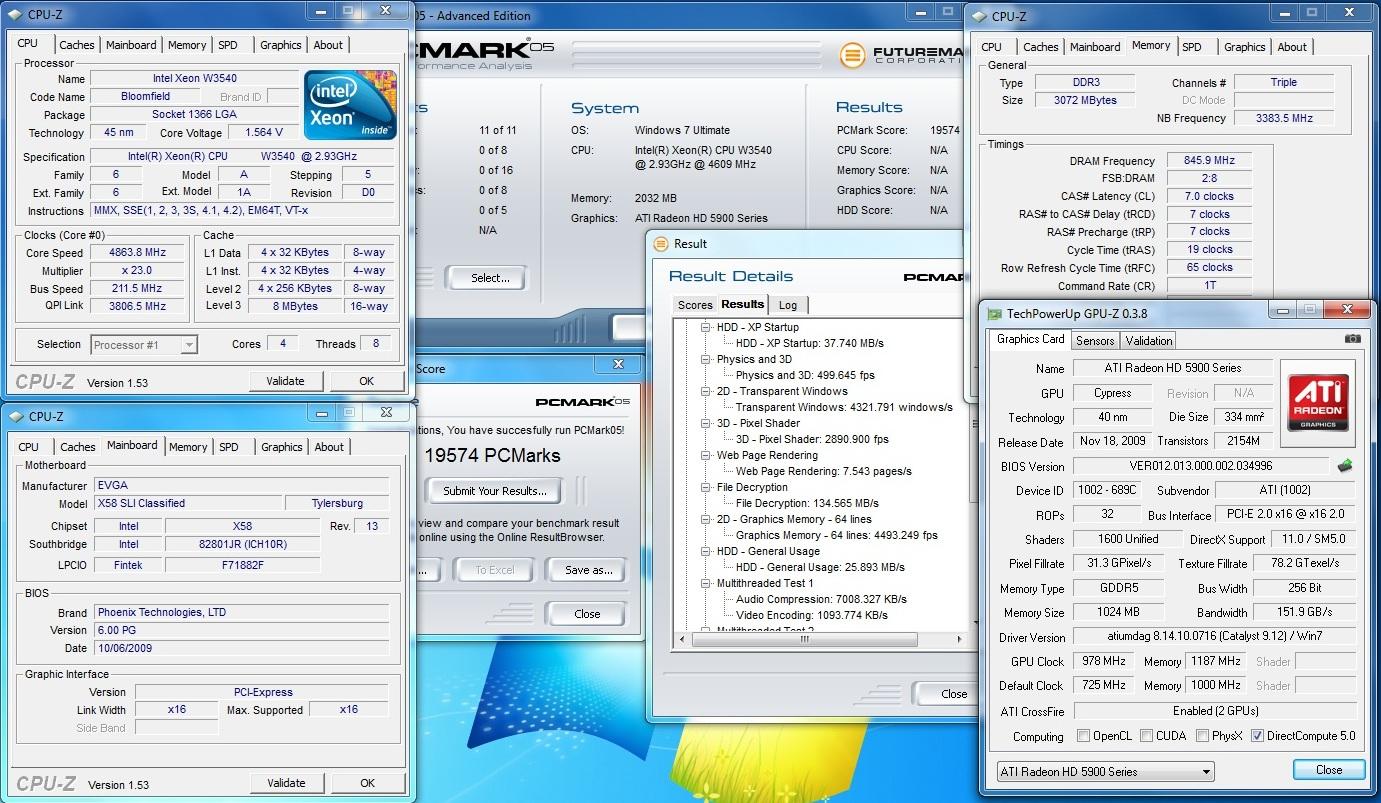Viewport: 1381px width, 803px height.
Task: Open Memory tab in CPU-Z Mainboard window
Action: click(188, 447)
